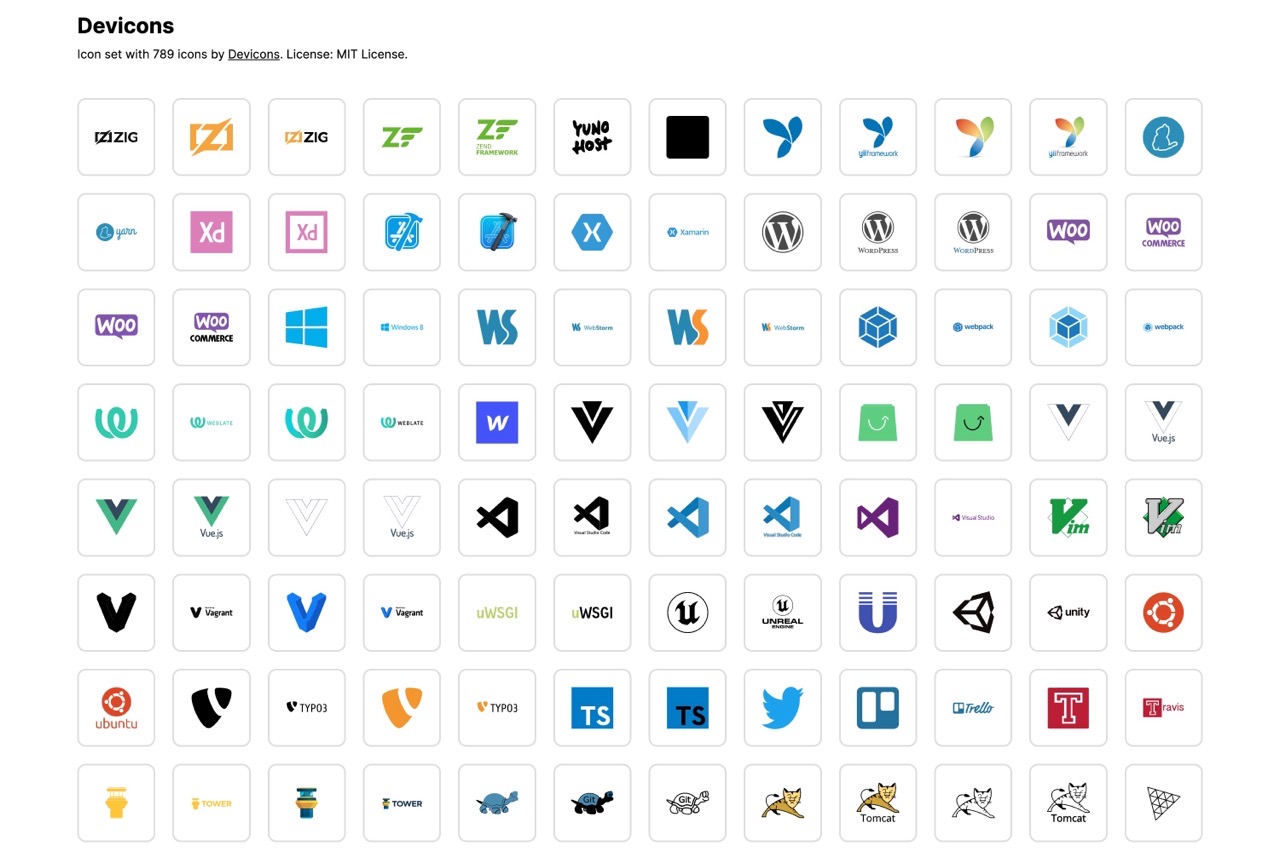Choose the outlined Adobe Xd icon

[307, 232]
